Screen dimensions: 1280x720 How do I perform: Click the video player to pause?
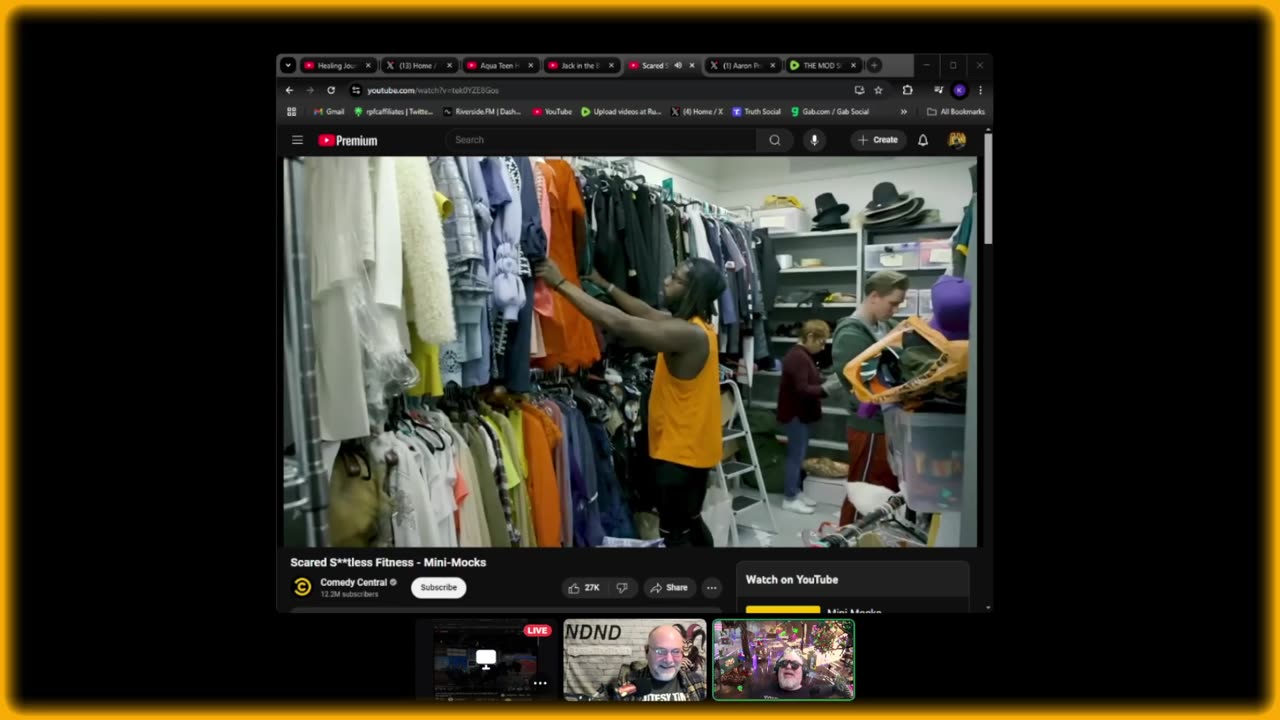629,351
